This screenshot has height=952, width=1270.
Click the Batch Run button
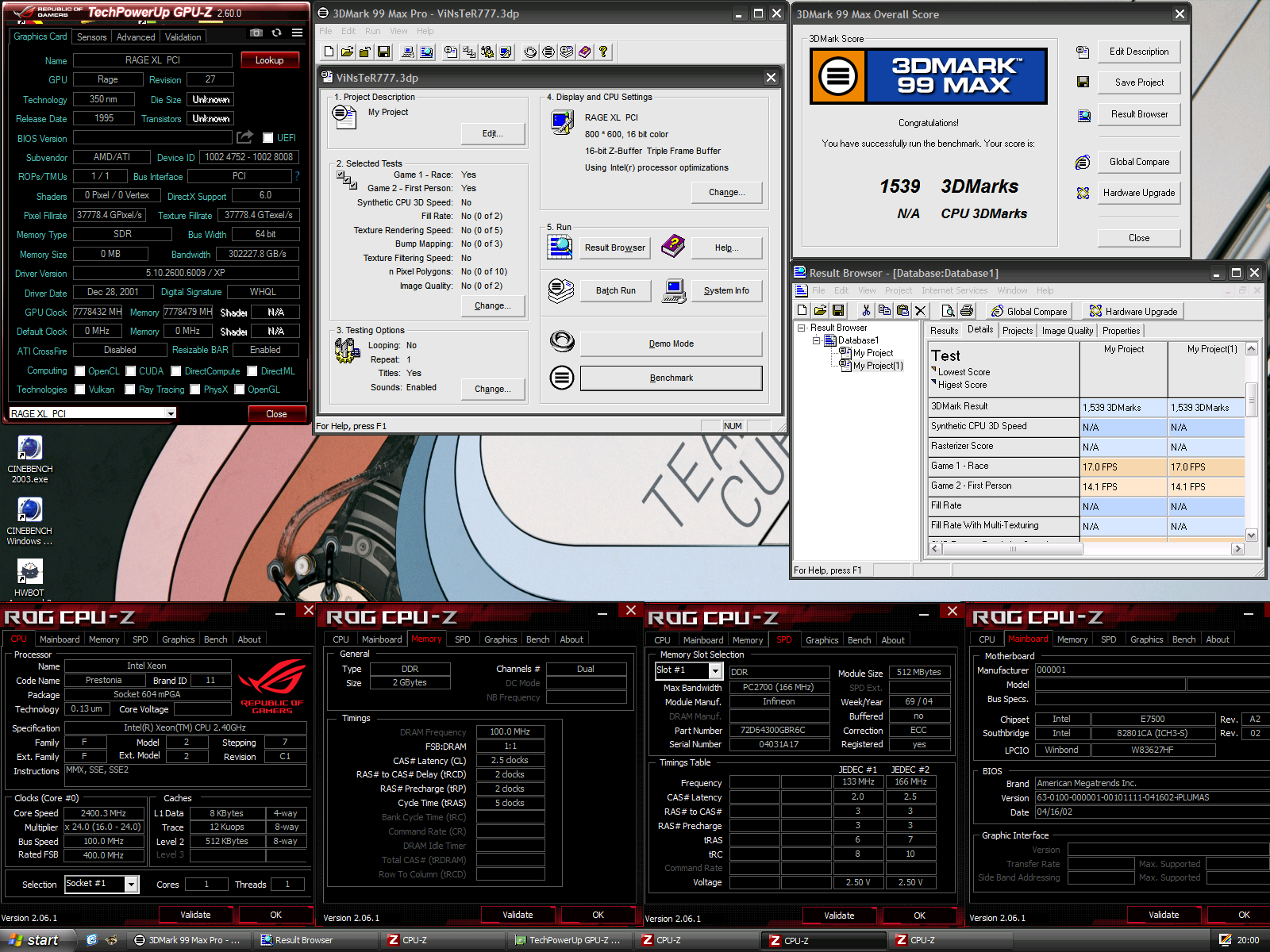pos(615,290)
